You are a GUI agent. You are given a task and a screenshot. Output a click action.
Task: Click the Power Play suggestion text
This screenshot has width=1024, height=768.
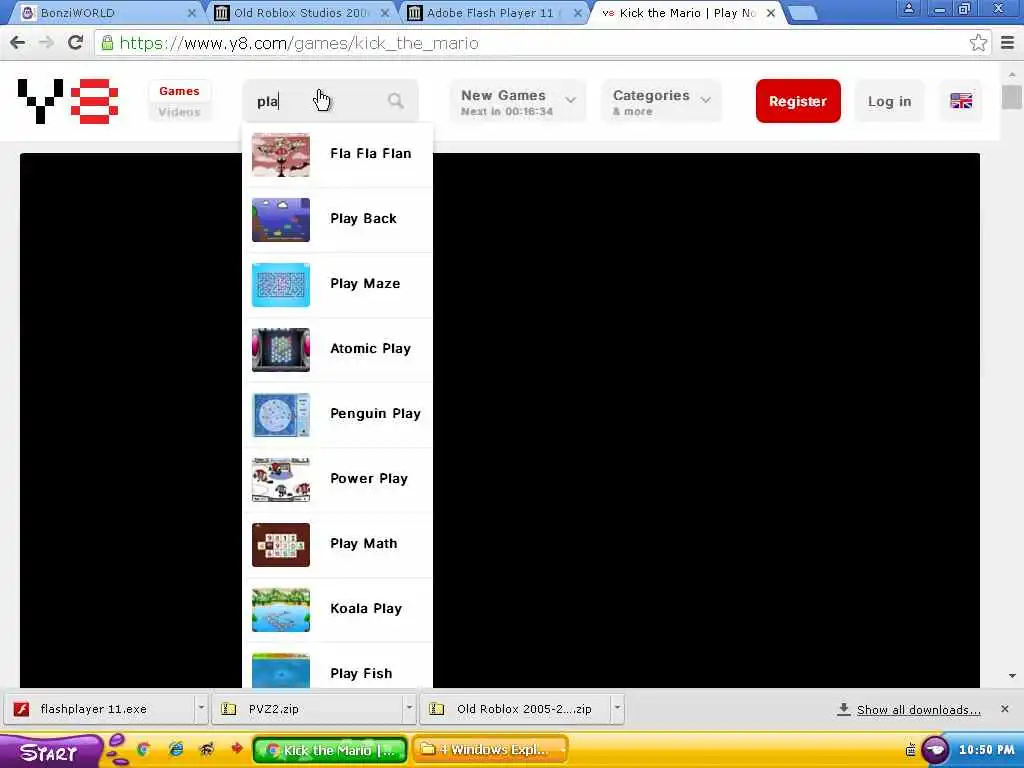(369, 479)
